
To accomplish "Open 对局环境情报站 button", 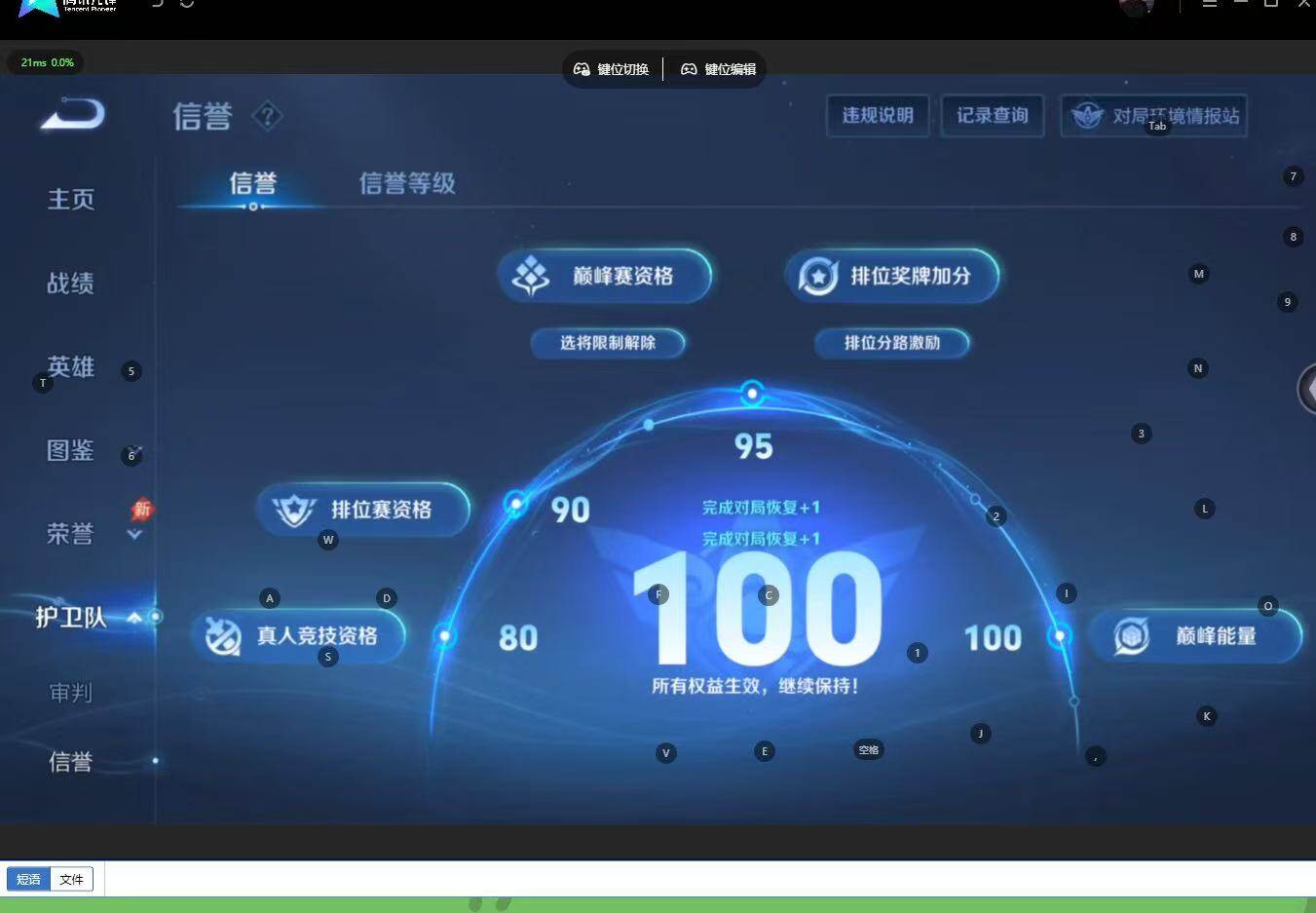I will pyautogui.click(x=1153, y=116).
